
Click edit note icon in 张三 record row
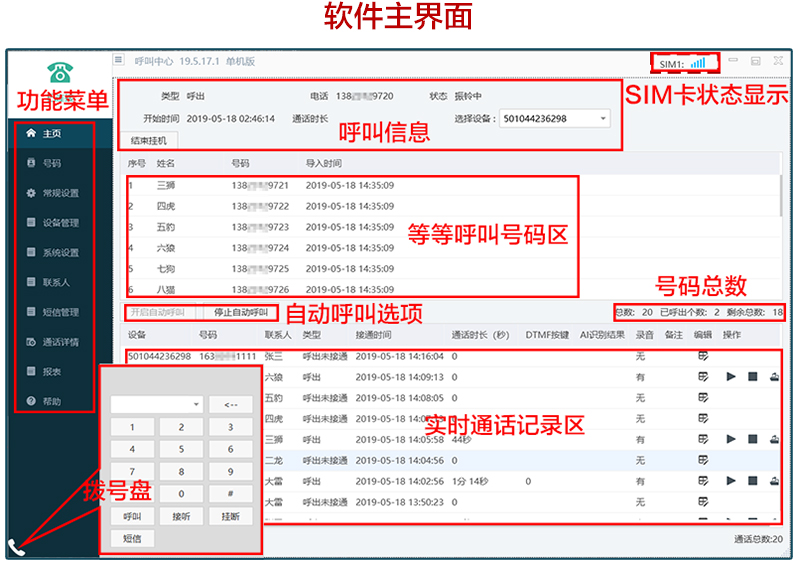click(703, 355)
